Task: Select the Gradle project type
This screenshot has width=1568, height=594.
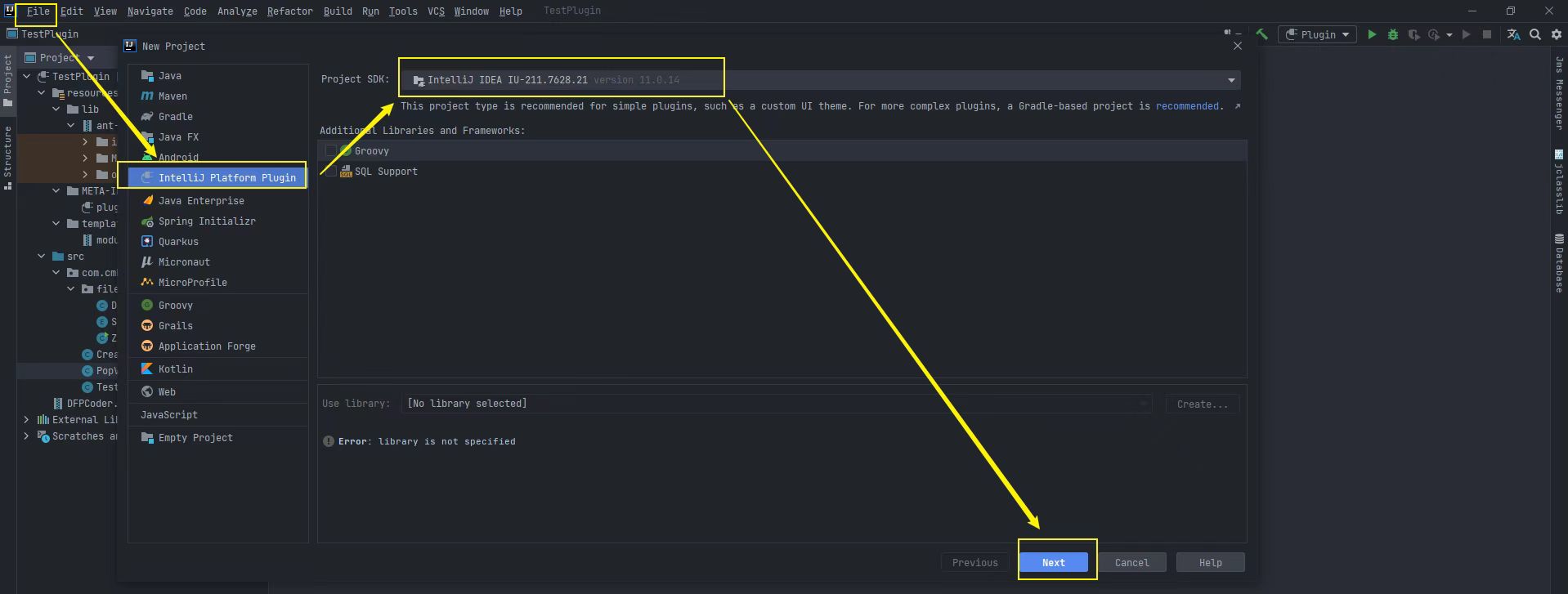Action: (217, 116)
